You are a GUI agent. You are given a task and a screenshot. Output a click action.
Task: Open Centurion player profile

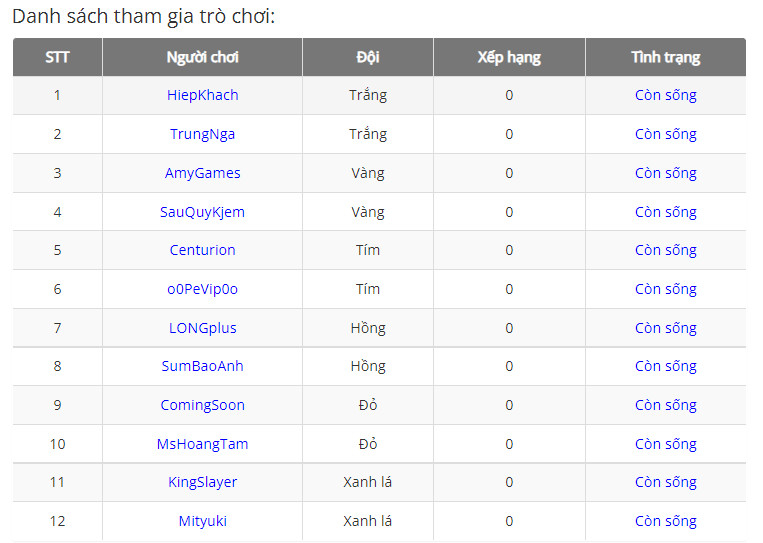pyautogui.click(x=202, y=250)
